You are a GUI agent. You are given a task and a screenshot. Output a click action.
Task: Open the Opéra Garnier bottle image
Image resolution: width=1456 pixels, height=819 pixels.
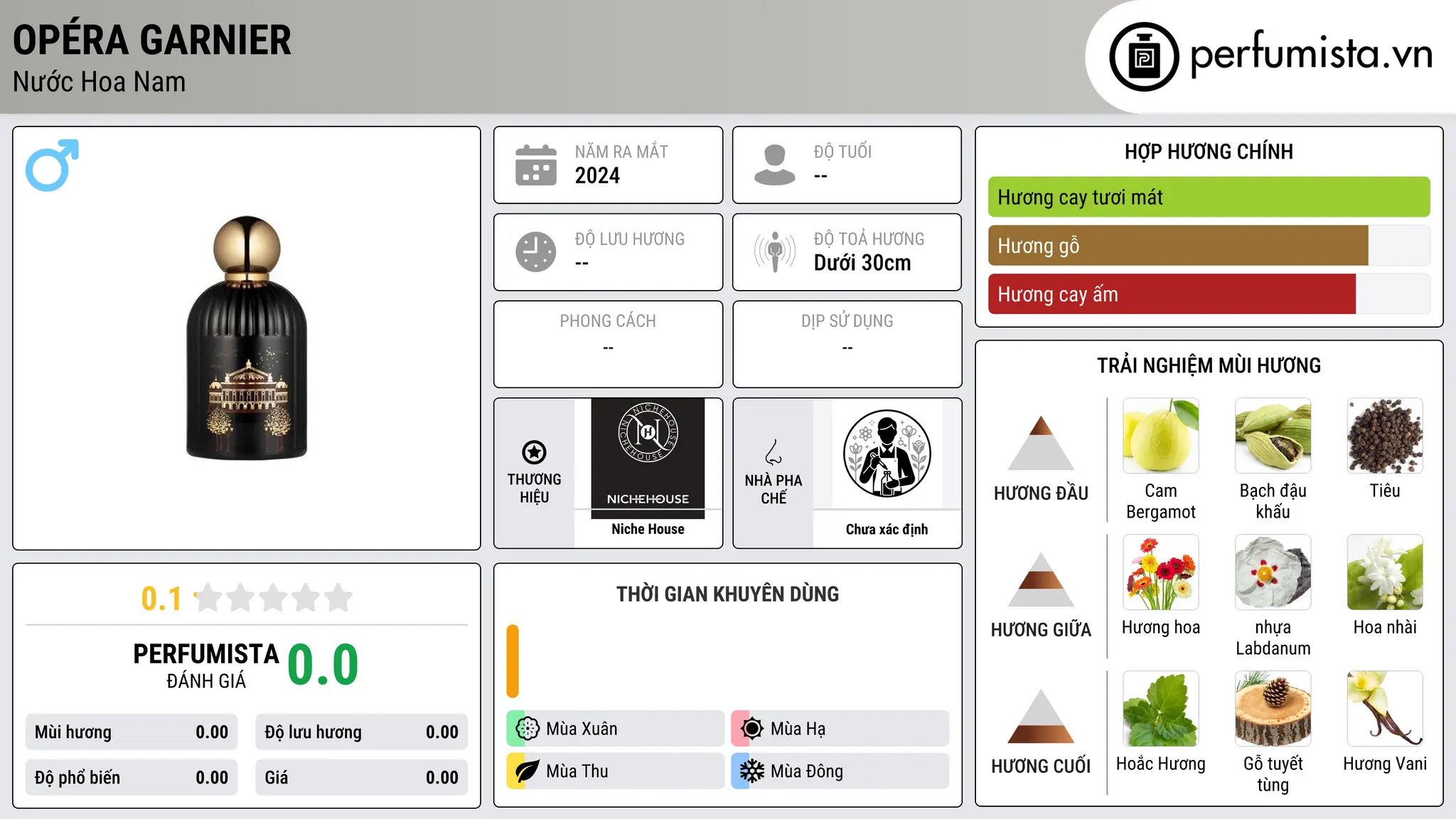tap(247, 338)
